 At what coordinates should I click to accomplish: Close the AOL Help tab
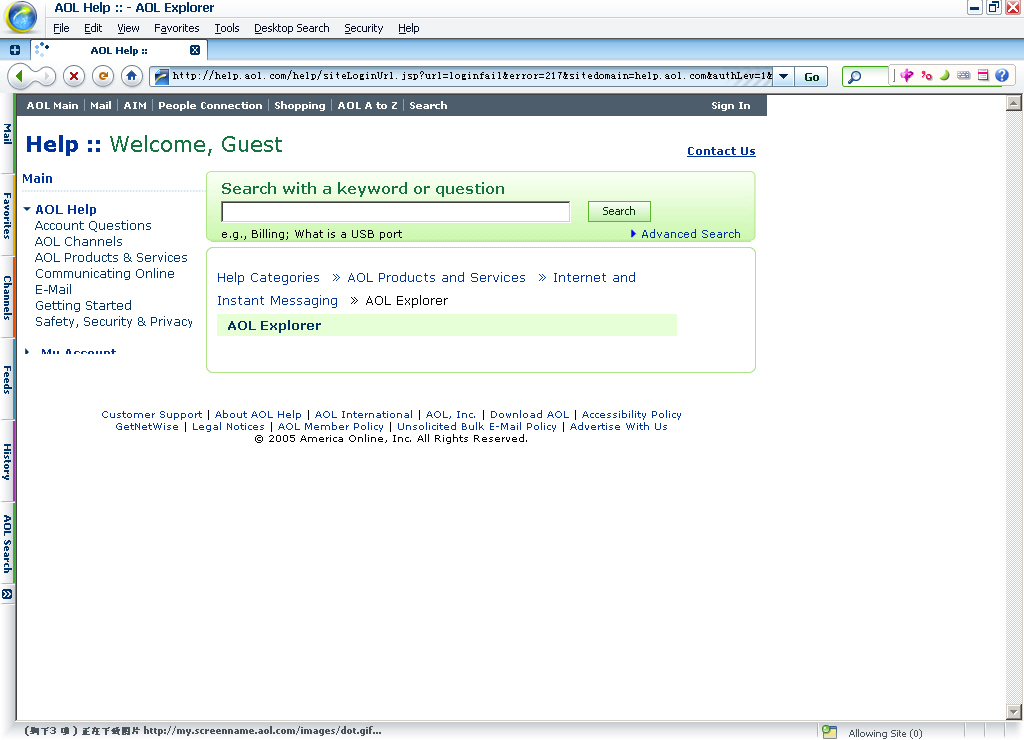tap(195, 50)
